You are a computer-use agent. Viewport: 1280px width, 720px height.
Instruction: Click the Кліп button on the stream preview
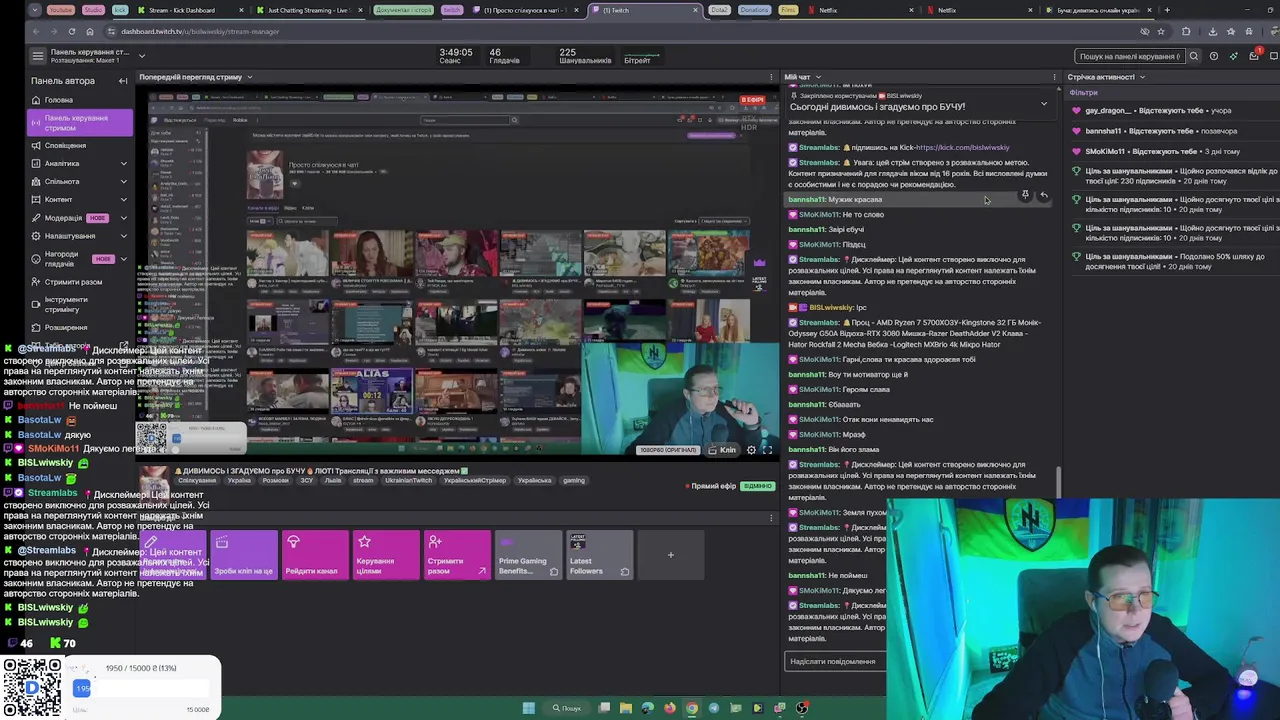(723, 450)
